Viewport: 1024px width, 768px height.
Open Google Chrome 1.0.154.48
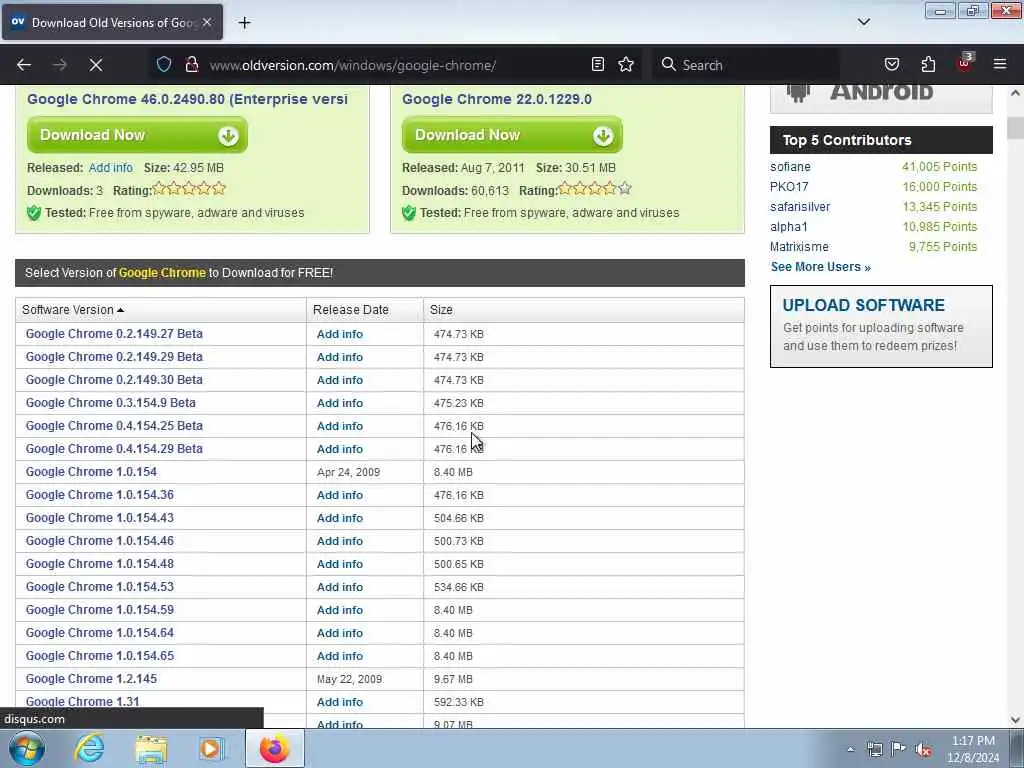pos(100,564)
